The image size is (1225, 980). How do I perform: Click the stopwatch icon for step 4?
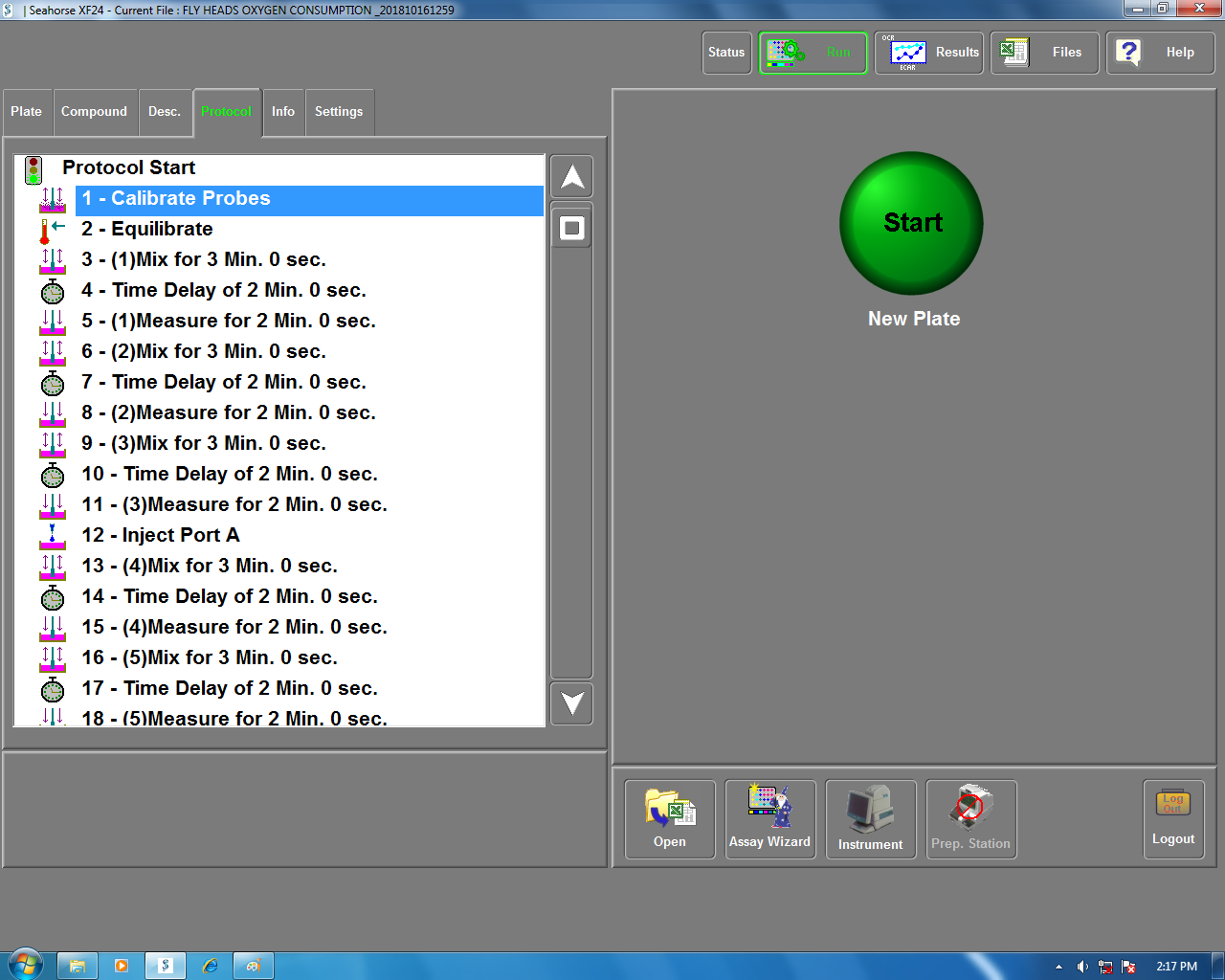[53, 291]
